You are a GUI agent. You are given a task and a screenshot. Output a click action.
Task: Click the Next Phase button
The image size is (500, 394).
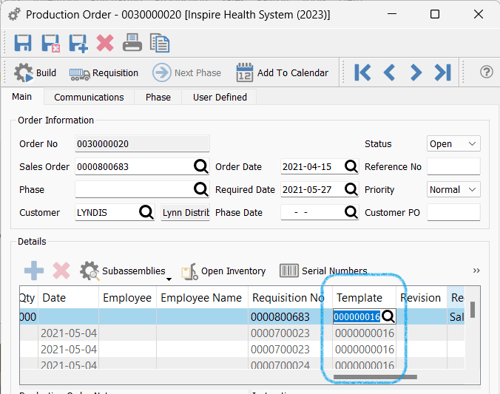(x=187, y=73)
